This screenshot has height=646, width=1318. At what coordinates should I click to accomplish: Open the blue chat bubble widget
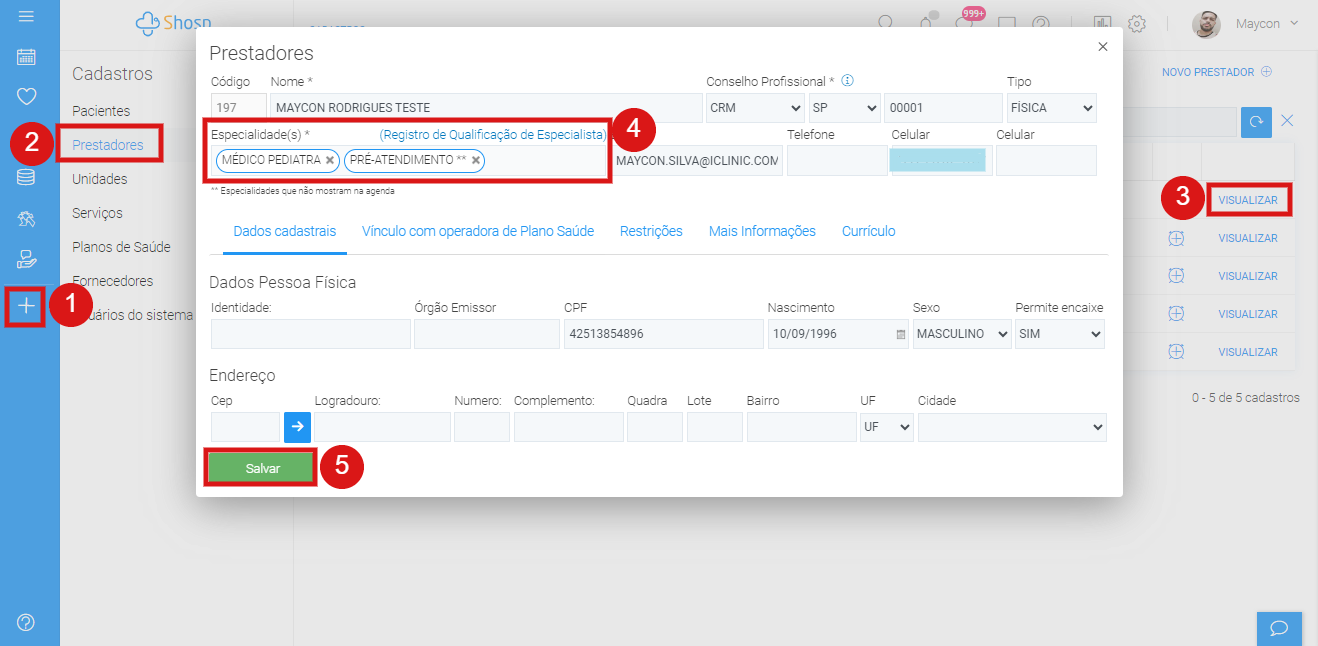(x=1279, y=628)
